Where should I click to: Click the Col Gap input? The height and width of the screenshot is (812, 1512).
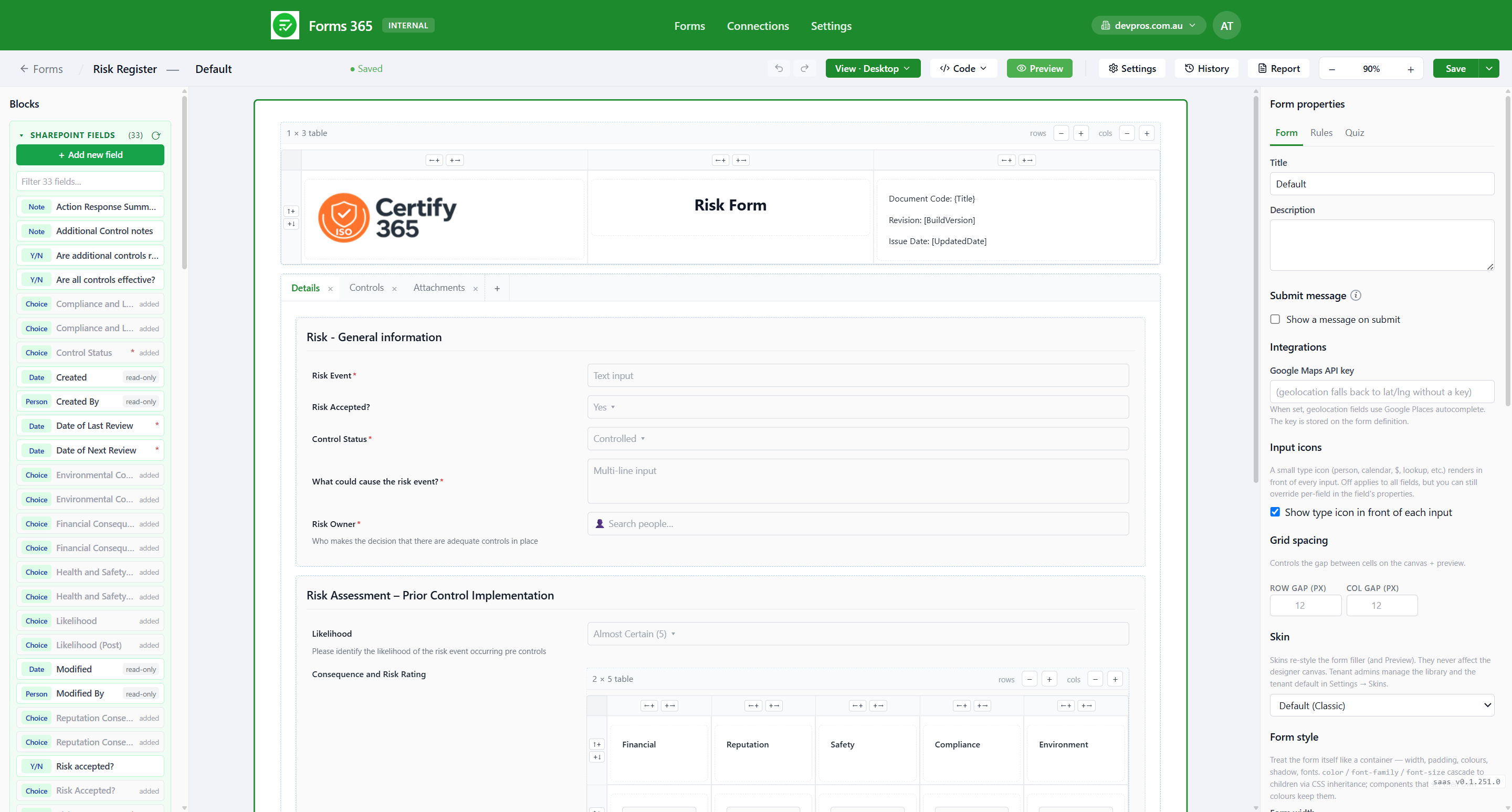(1382, 606)
